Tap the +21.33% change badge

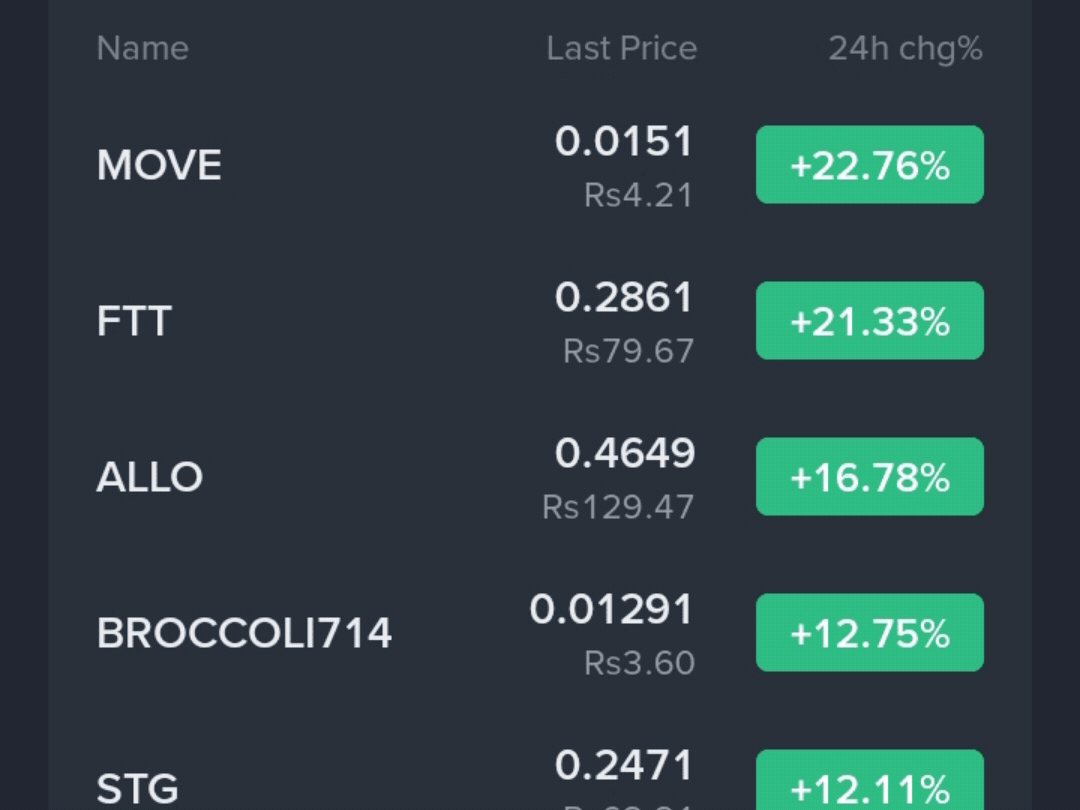pyautogui.click(x=869, y=320)
